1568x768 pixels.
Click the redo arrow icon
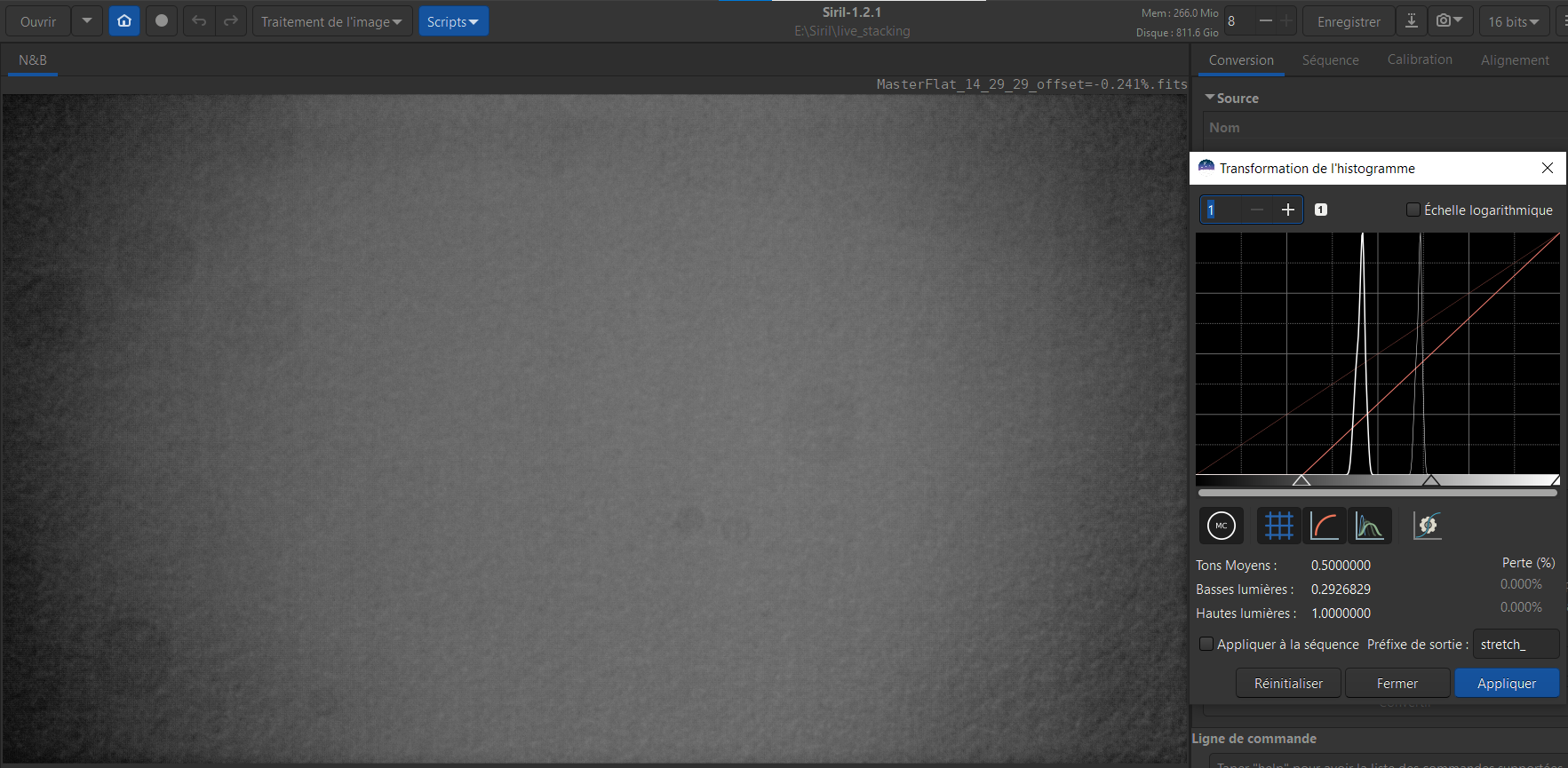click(x=231, y=21)
